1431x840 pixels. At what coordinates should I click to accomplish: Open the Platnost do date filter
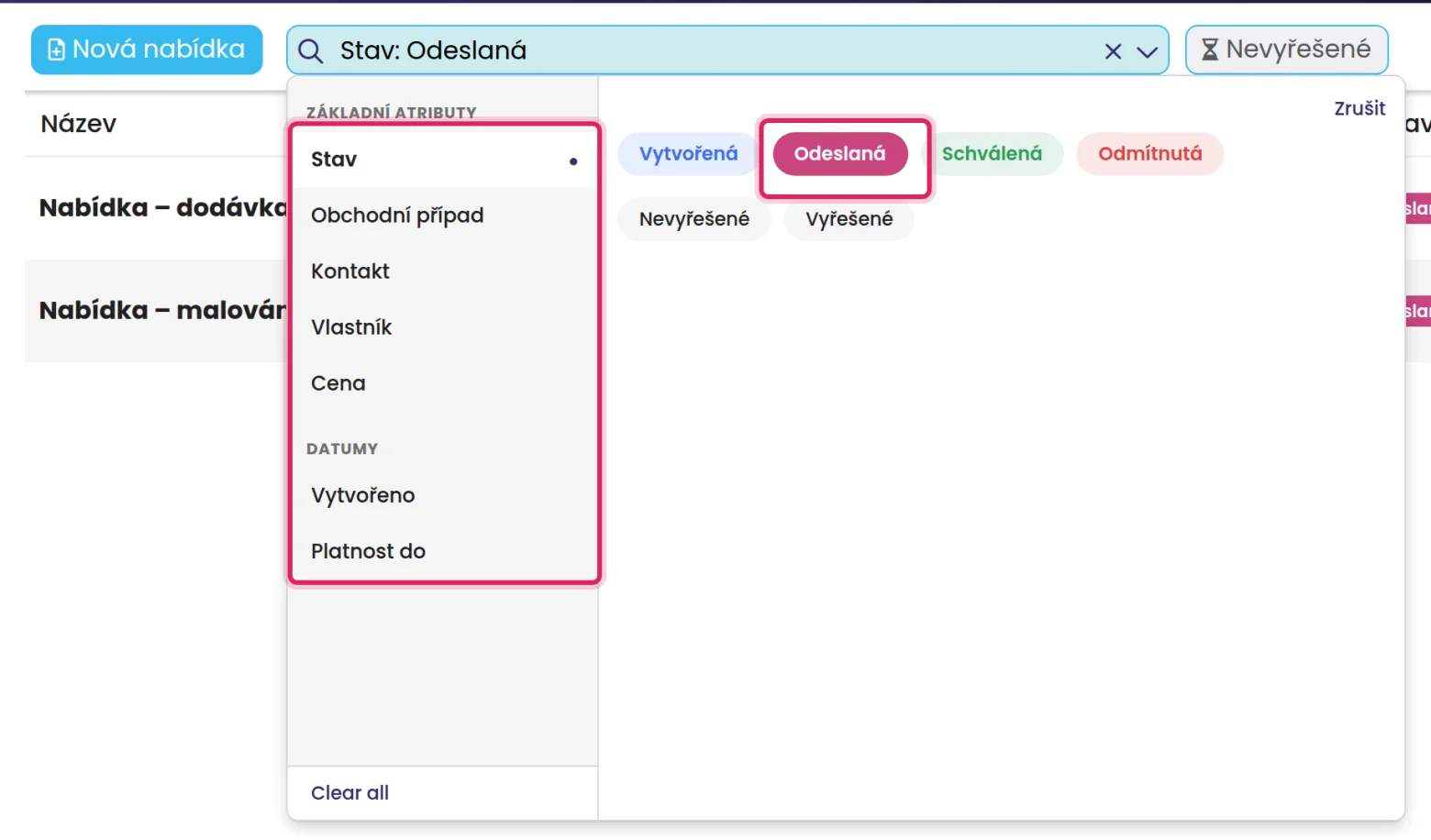tap(444, 551)
